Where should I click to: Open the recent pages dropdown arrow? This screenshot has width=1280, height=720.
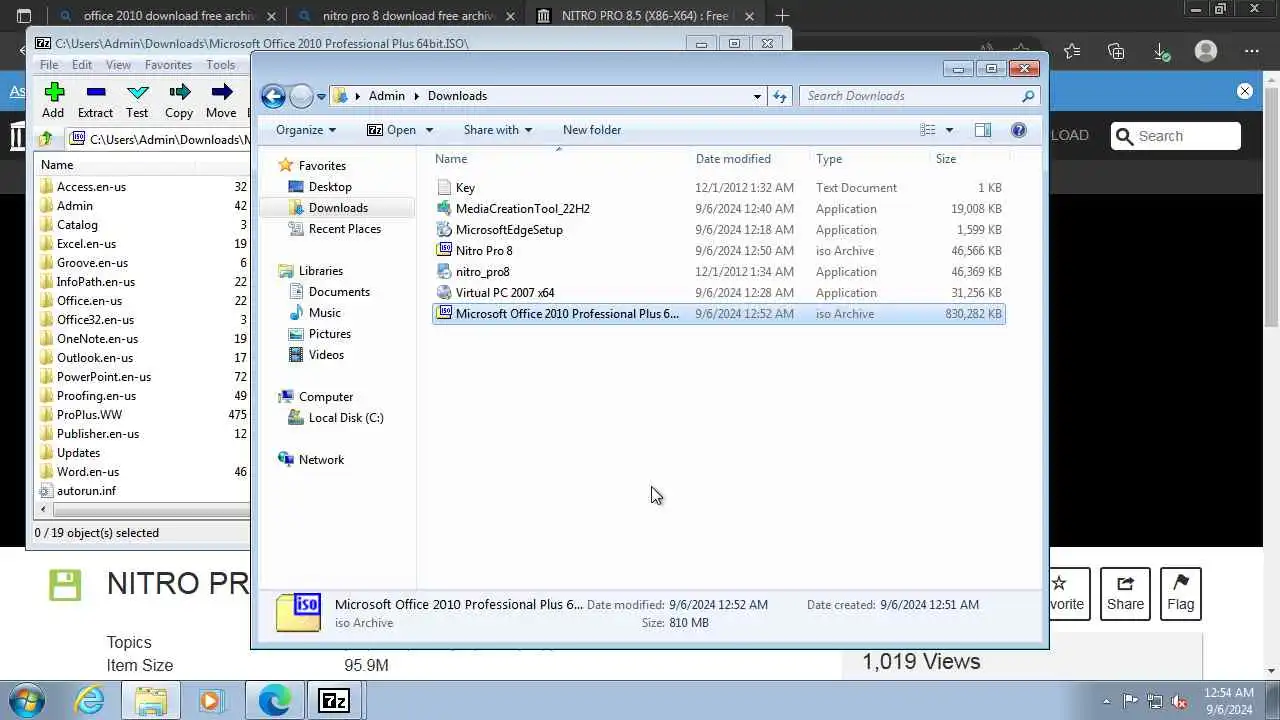click(x=321, y=97)
